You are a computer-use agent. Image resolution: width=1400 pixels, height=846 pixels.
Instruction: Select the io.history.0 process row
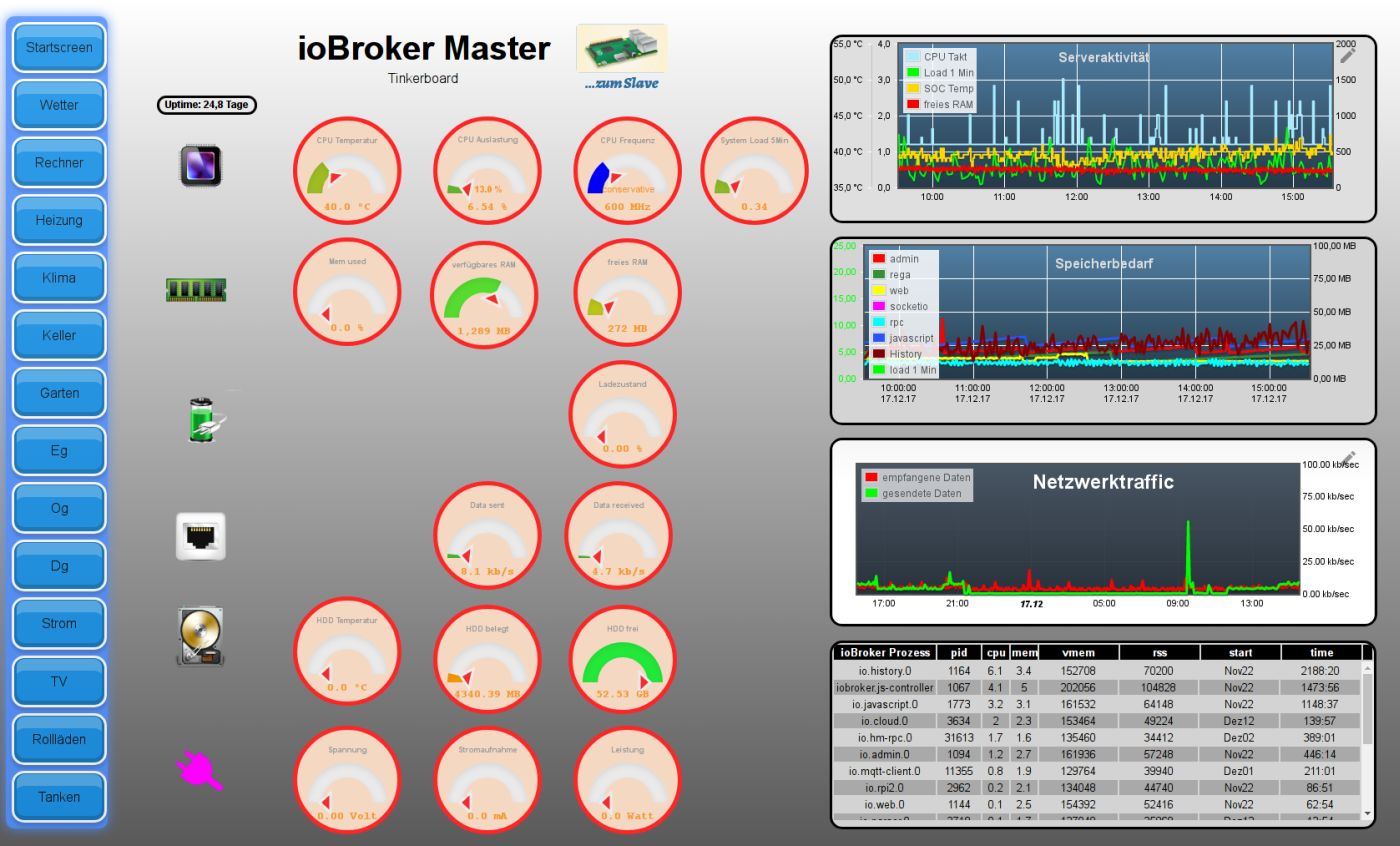click(1096, 670)
